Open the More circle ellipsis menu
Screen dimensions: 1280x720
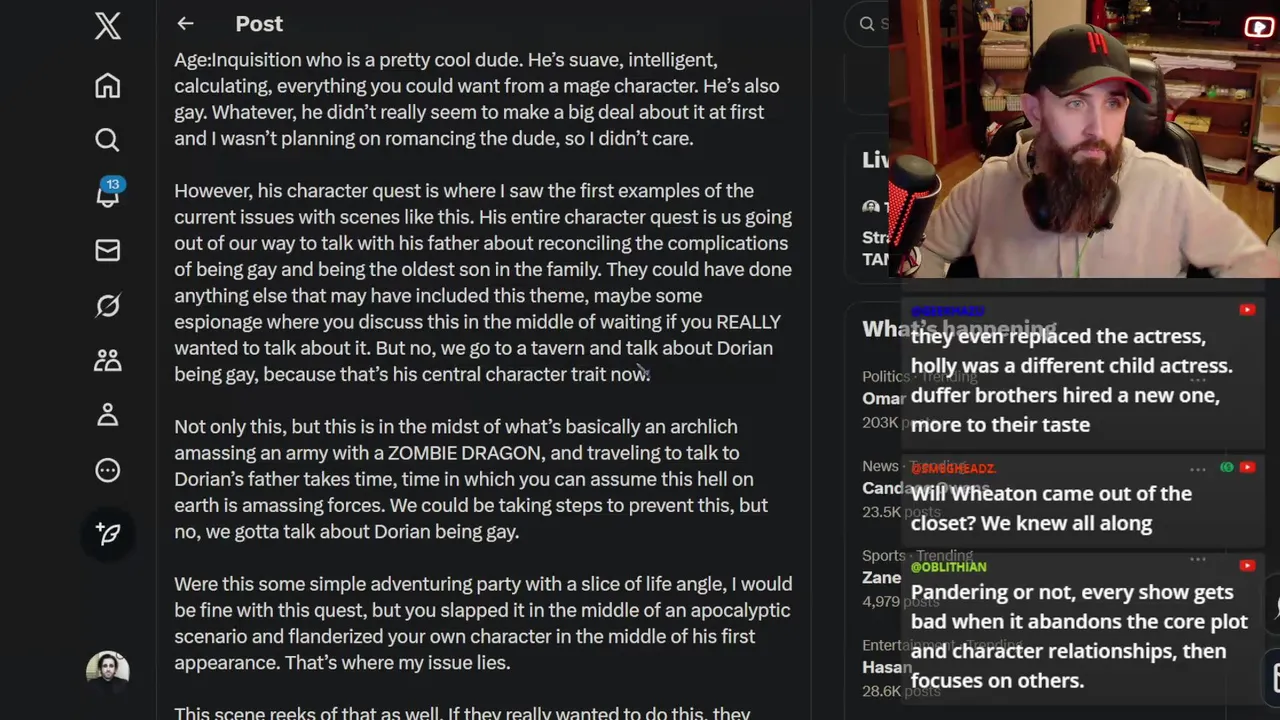(107, 470)
